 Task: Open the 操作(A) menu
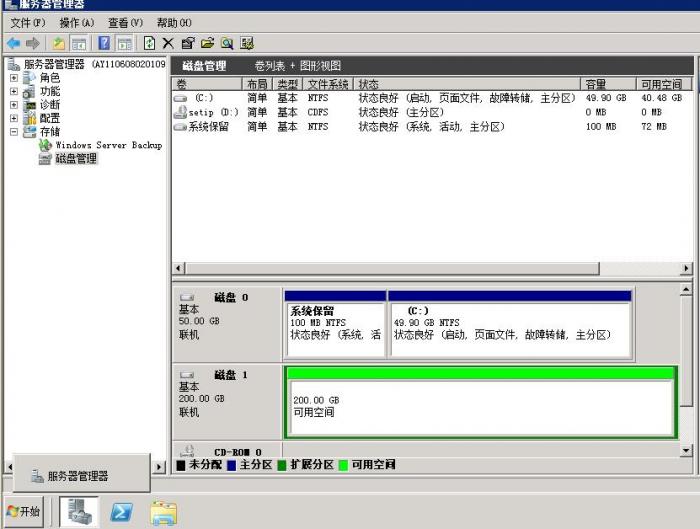tap(76, 22)
